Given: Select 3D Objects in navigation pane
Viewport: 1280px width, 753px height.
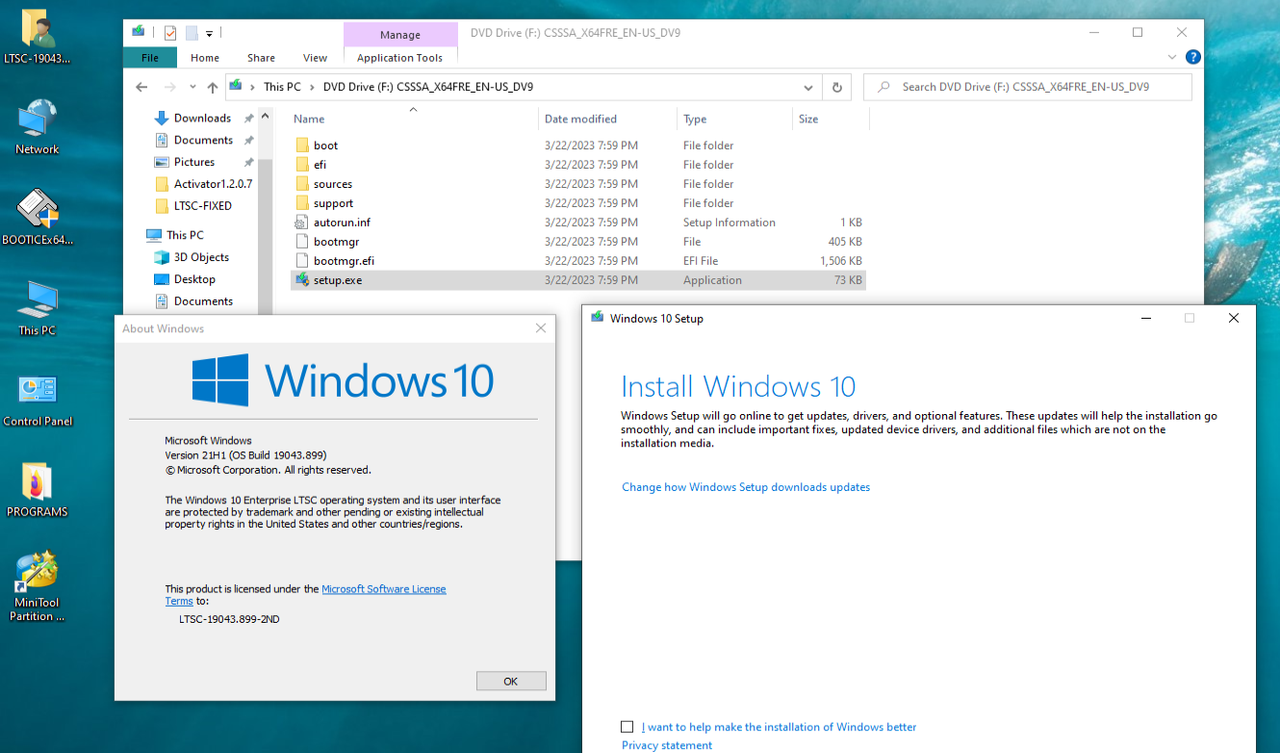Looking at the screenshot, I should [201, 257].
